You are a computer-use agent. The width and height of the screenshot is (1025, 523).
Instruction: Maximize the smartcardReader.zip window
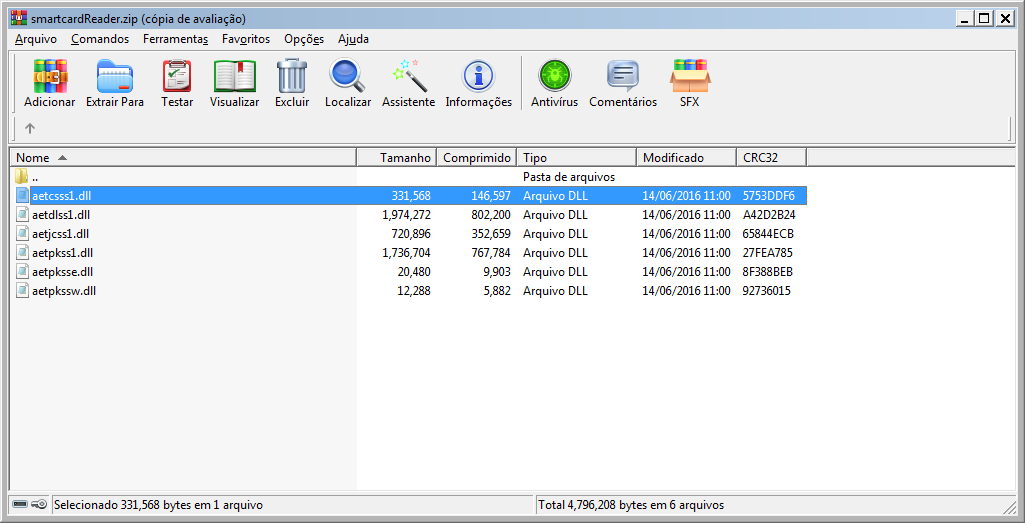coord(984,19)
